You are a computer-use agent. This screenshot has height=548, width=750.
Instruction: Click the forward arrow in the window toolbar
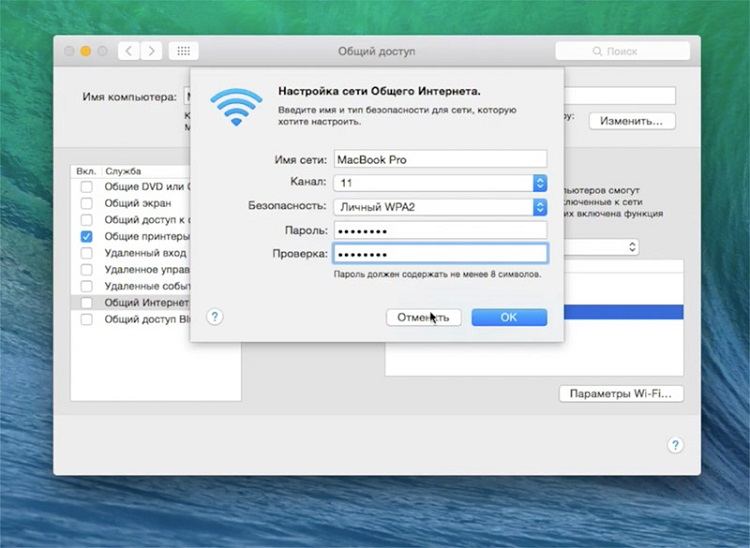(152, 51)
